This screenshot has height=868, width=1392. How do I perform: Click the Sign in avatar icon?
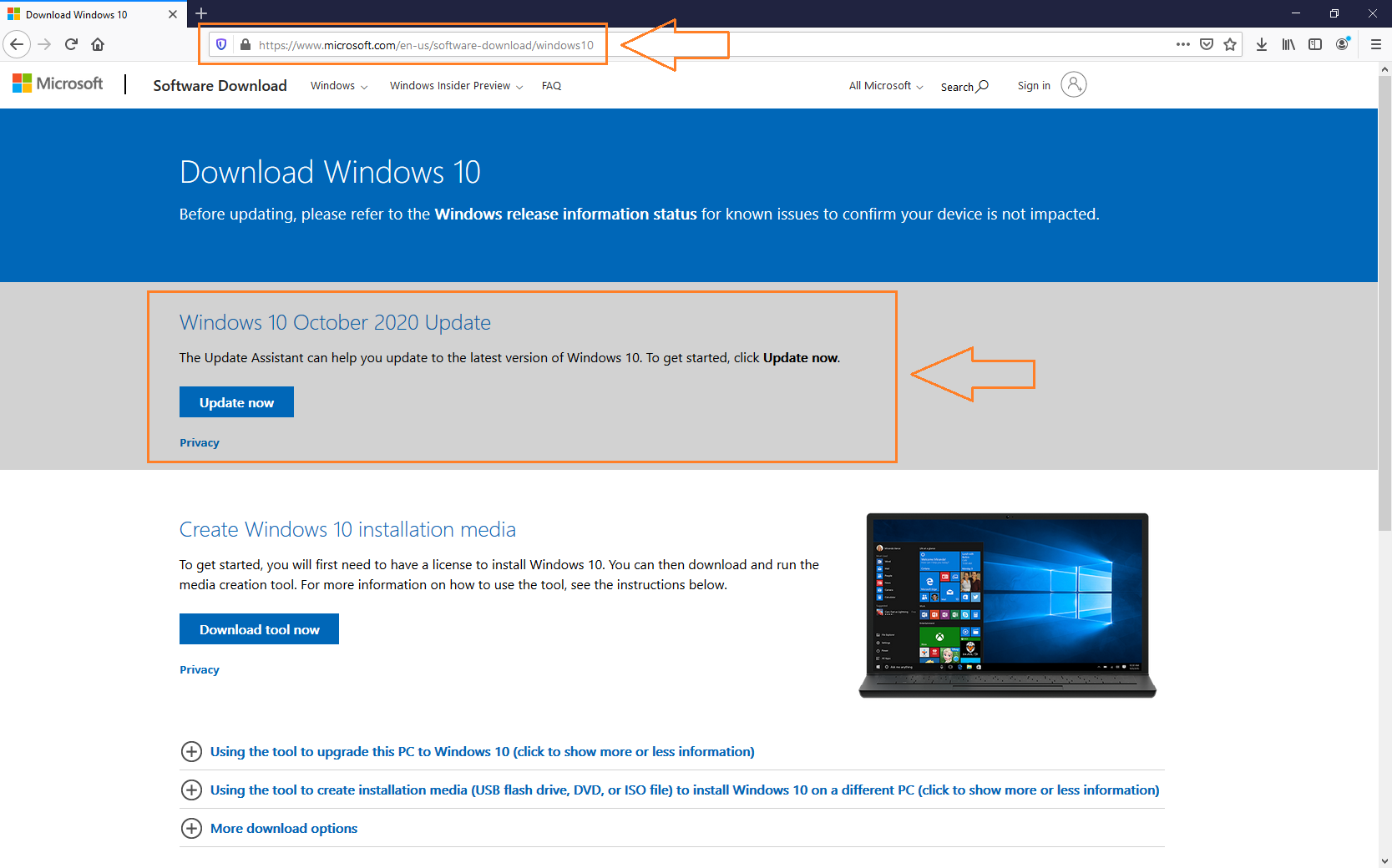(1074, 84)
